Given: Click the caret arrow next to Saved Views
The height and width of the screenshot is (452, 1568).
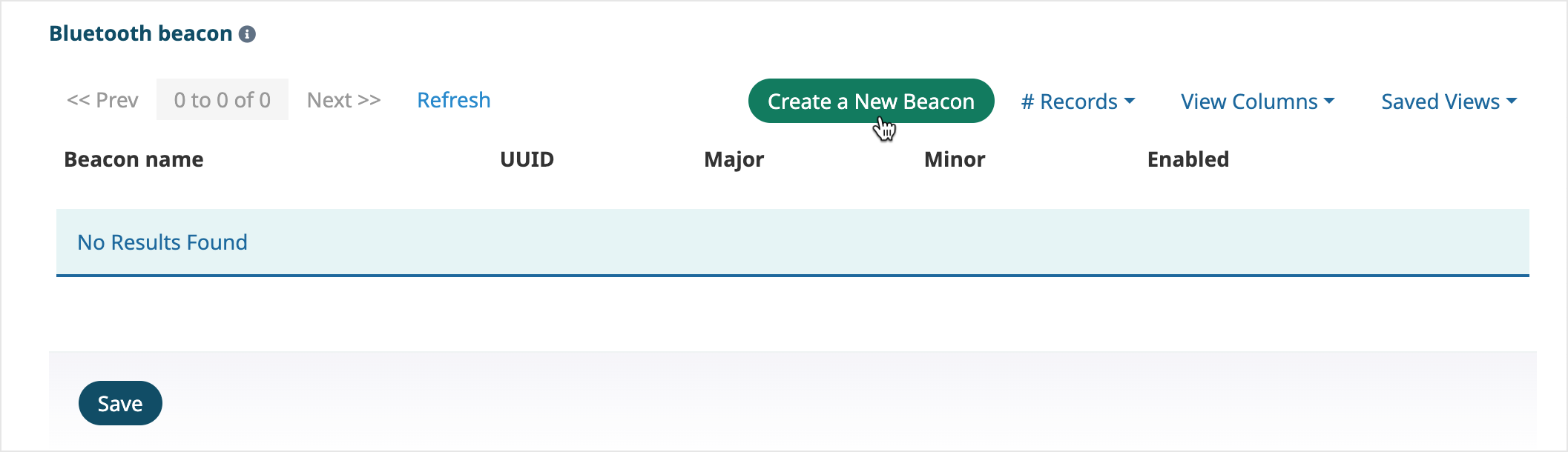Looking at the screenshot, I should (x=1512, y=101).
